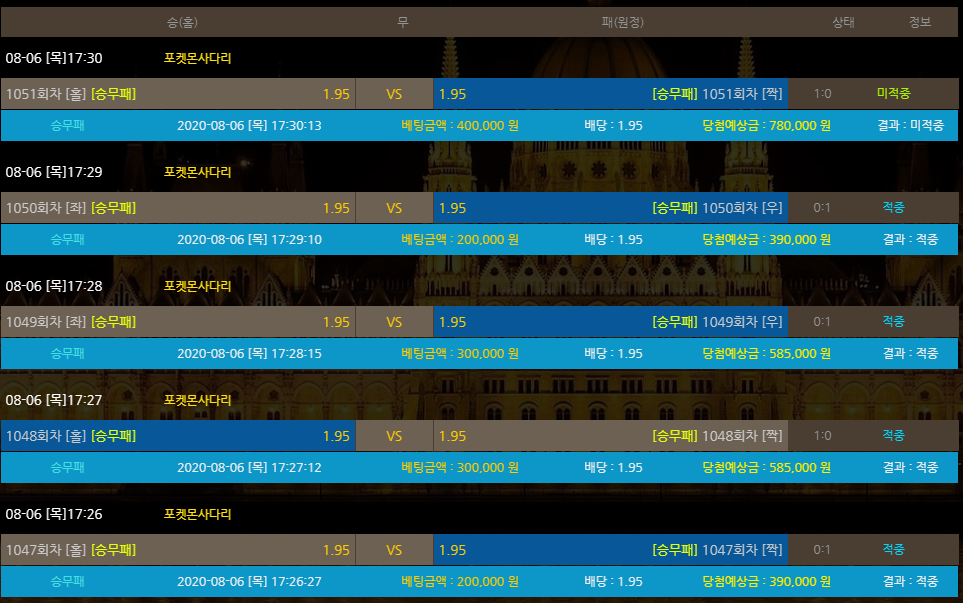Click the 당첨예상금 780,000 원 amount
The image size is (963, 603).
[x=766, y=126]
